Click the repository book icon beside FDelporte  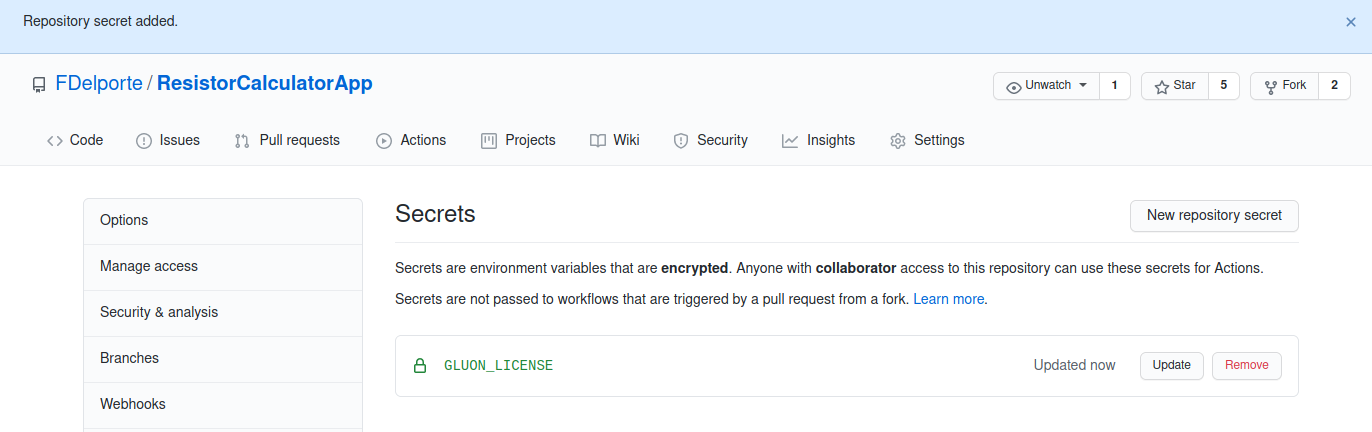click(x=39, y=85)
